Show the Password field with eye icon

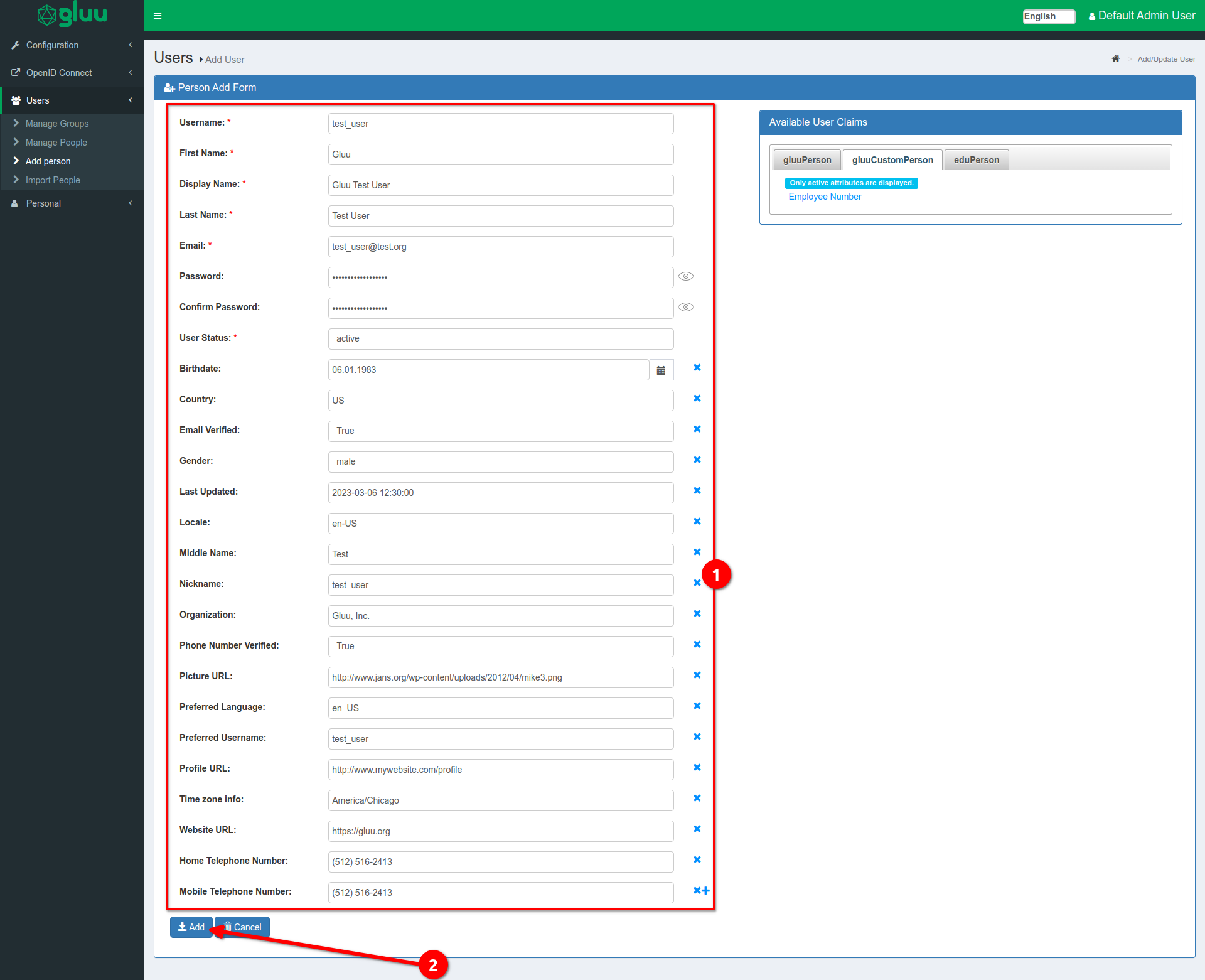686,277
